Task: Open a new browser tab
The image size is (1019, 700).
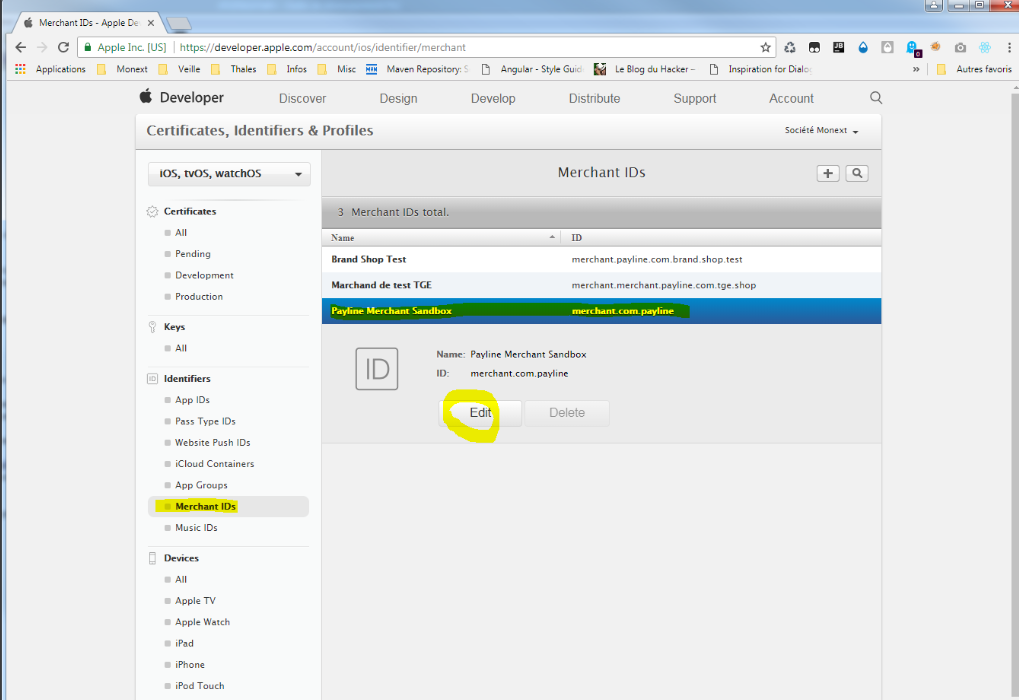Action: [179, 24]
